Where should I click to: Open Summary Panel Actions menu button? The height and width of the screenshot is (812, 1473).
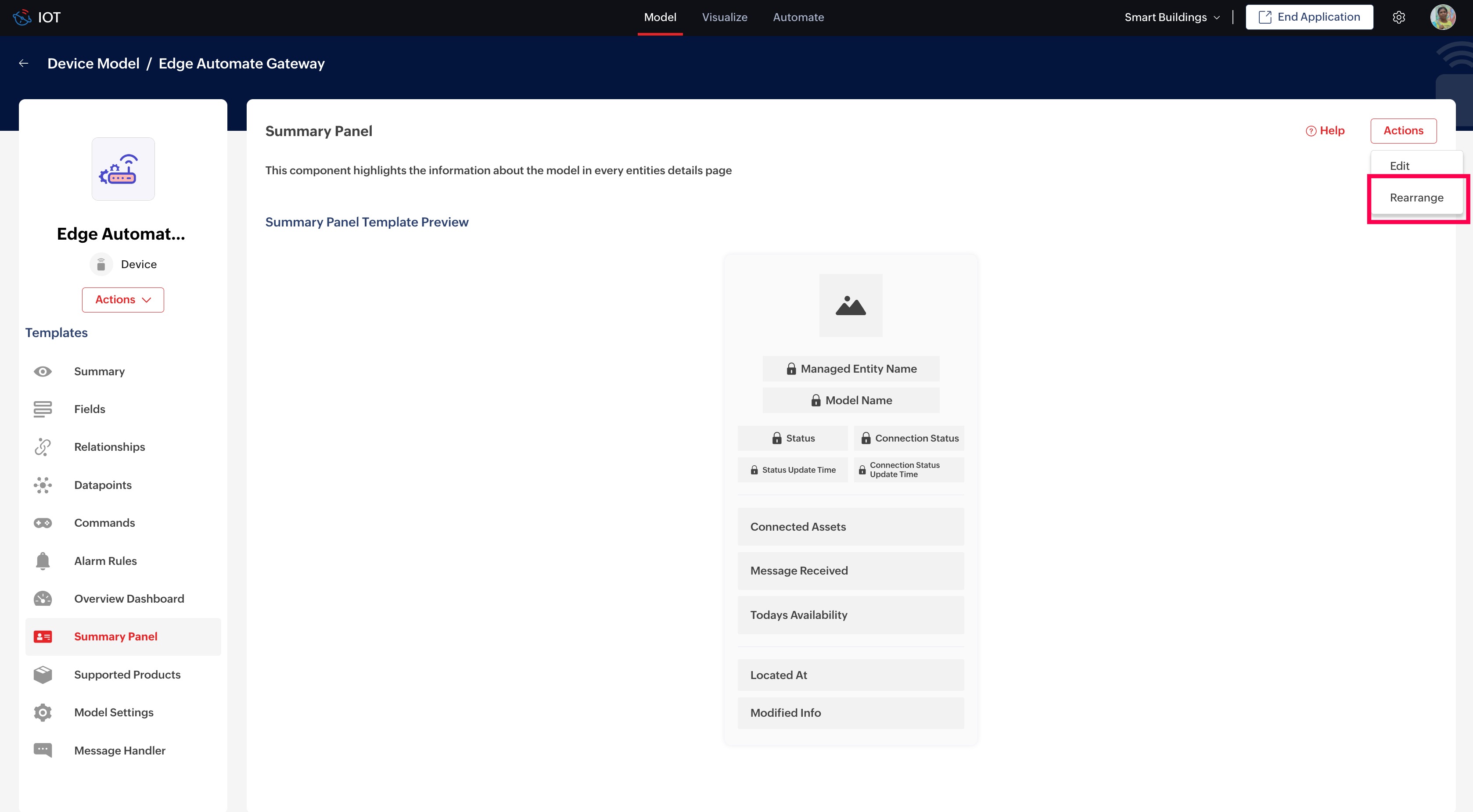(x=1403, y=130)
